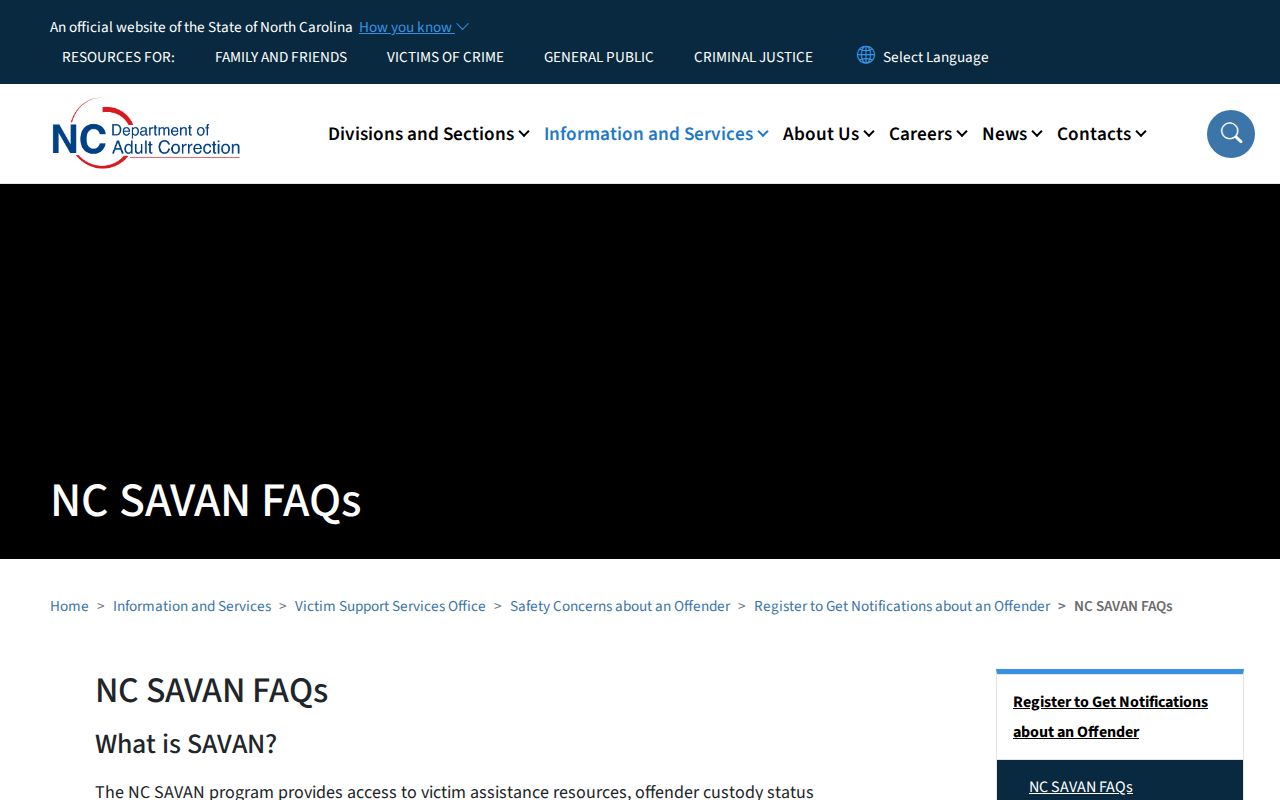Open General Public resources link
This screenshot has width=1280, height=800.
(x=599, y=57)
